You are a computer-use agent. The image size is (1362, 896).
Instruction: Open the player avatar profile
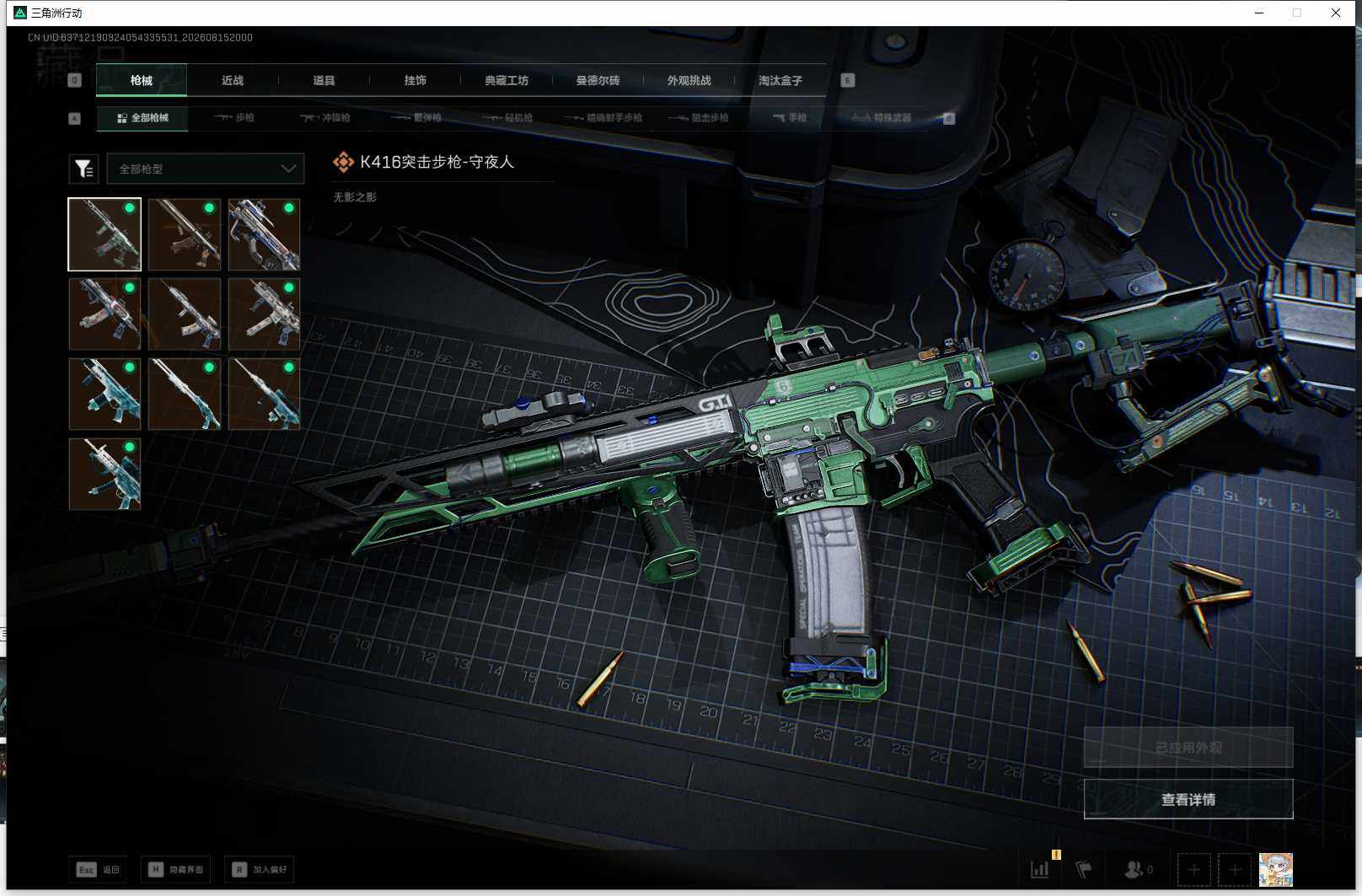(x=1275, y=869)
